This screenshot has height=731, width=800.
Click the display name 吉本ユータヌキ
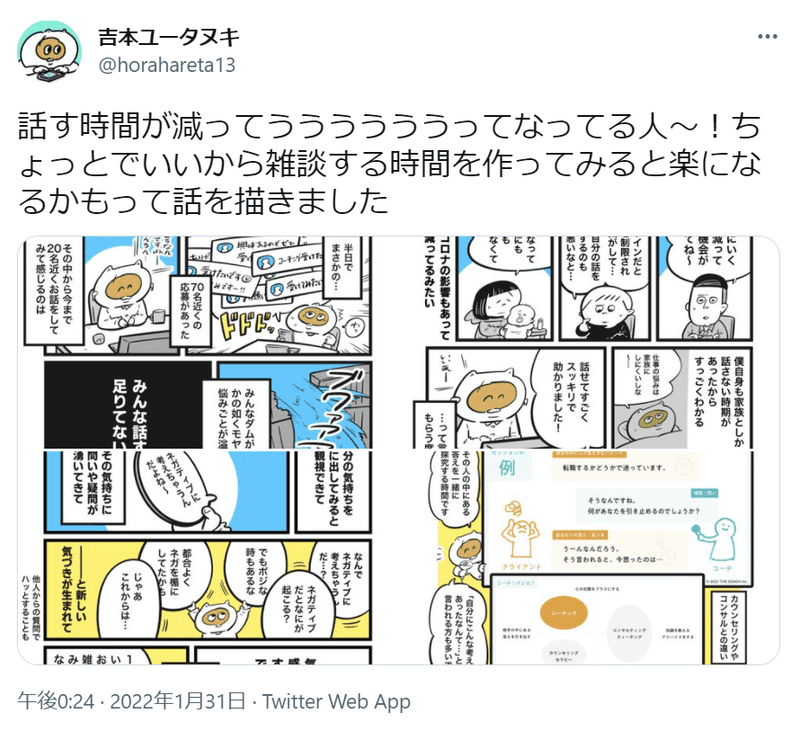[169, 37]
